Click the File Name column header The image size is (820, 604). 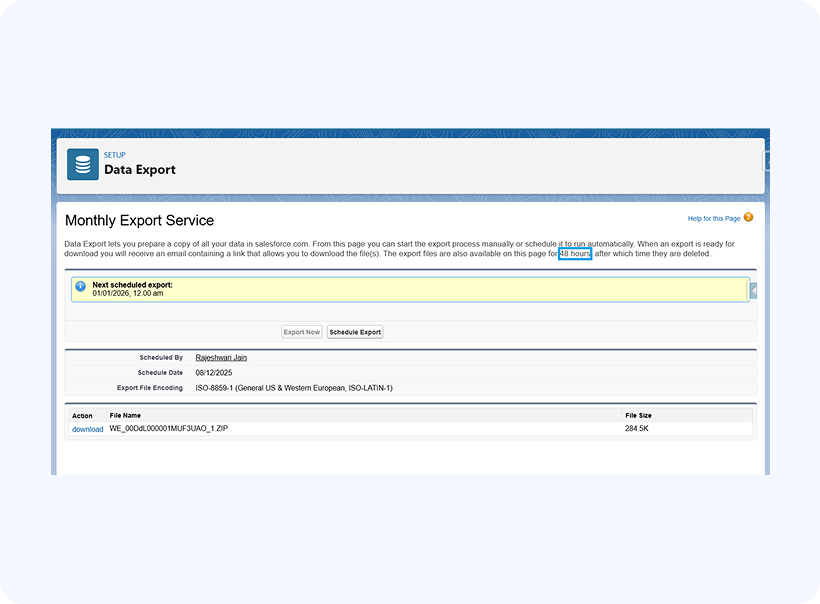pos(125,416)
